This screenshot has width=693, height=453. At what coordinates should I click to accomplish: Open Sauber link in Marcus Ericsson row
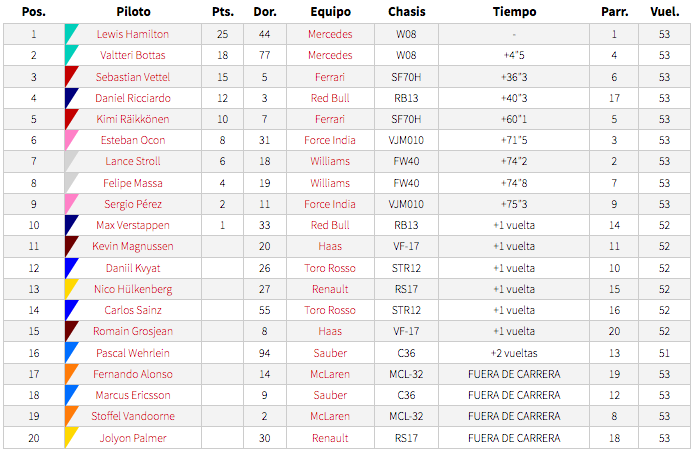330,395
